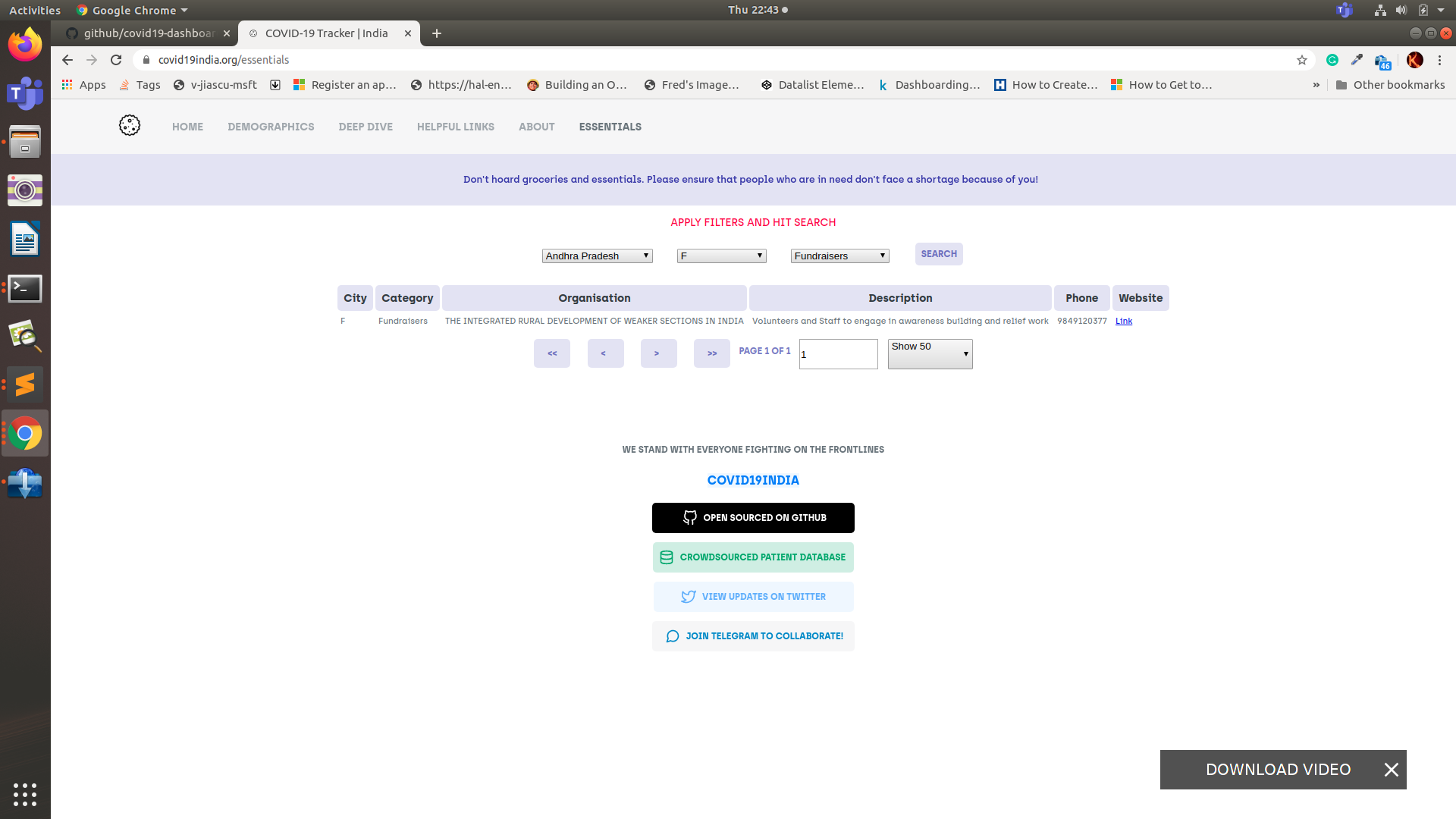1456x819 pixels.
Task: Close the COVID-19 Tracker tab
Action: tap(408, 33)
